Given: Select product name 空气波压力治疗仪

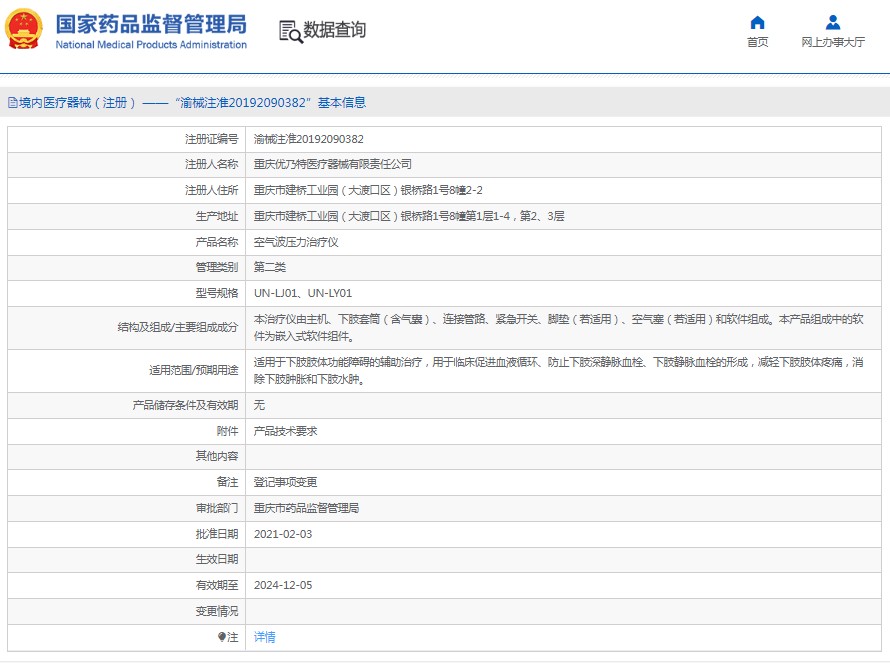Looking at the screenshot, I should pos(296,242).
